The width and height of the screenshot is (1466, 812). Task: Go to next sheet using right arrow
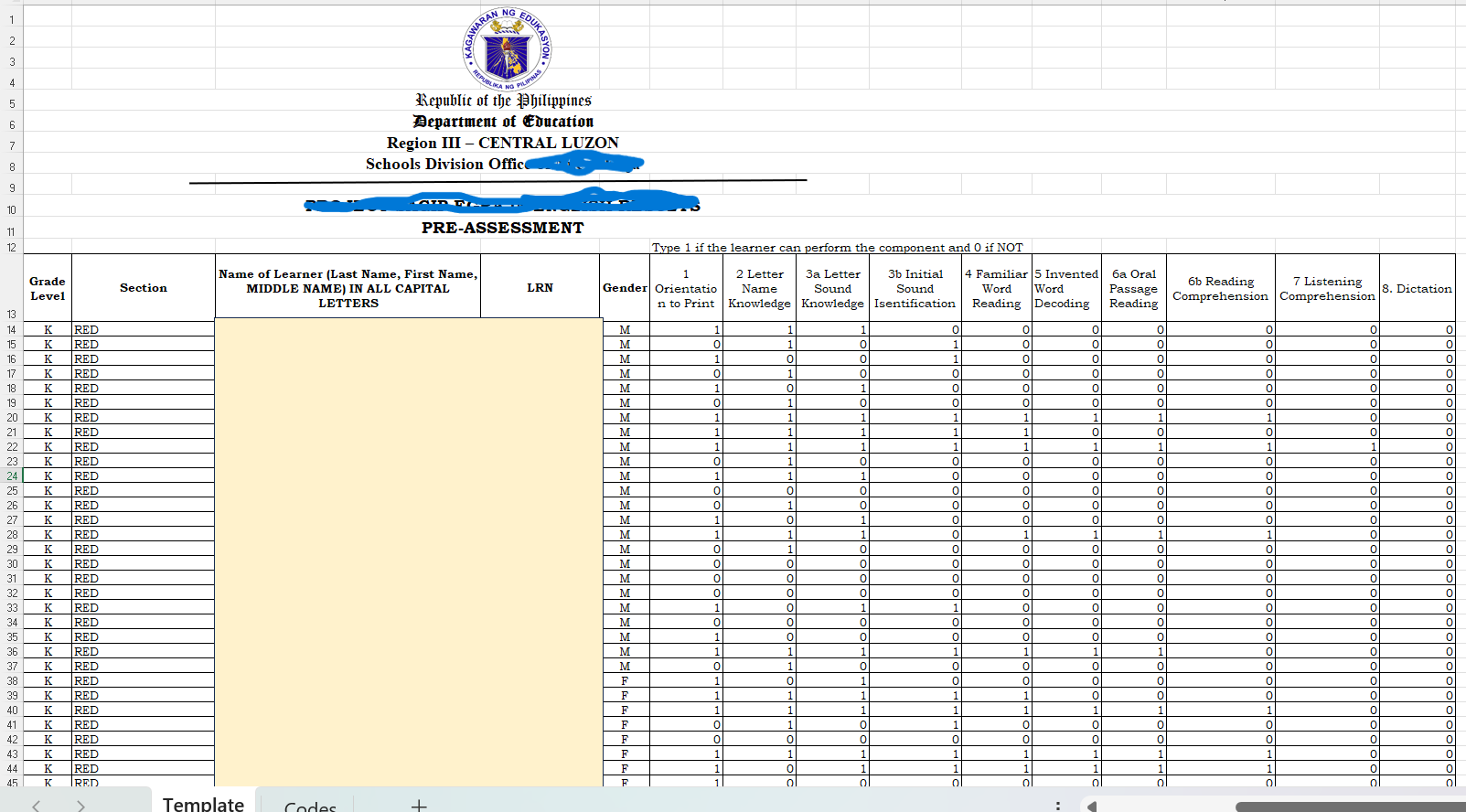[x=80, y=806]
